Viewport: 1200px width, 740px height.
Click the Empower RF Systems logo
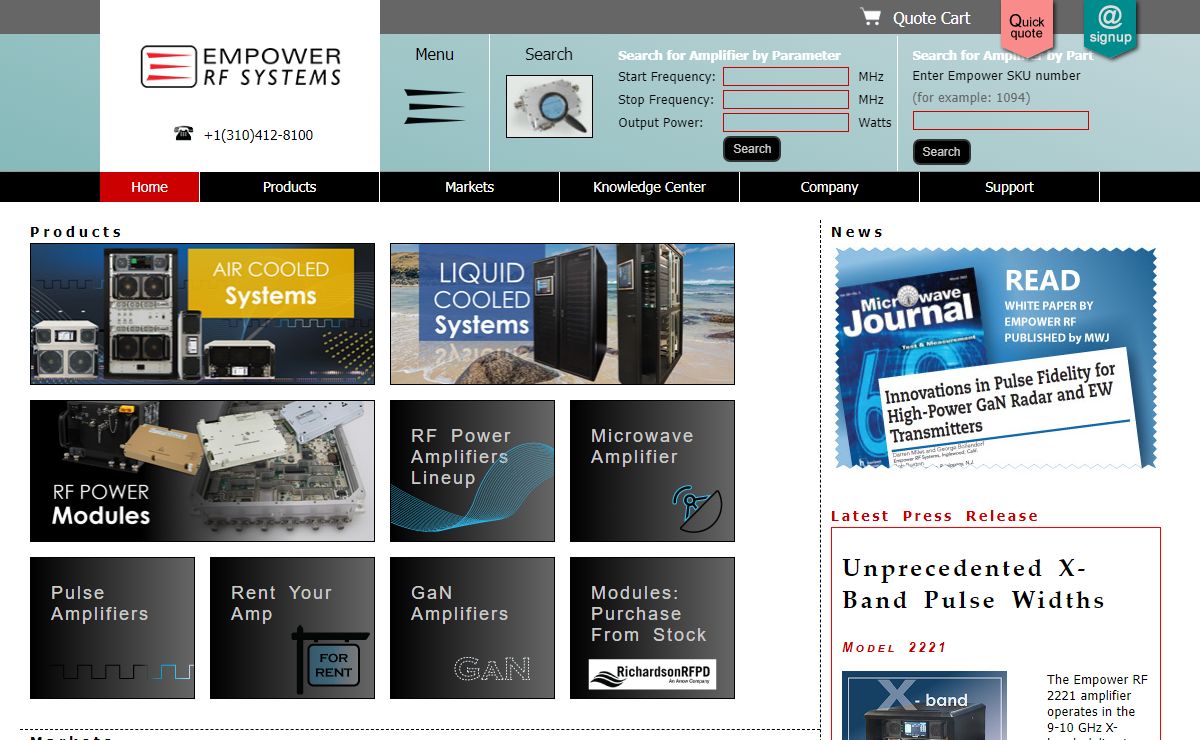tap(240, 67)
